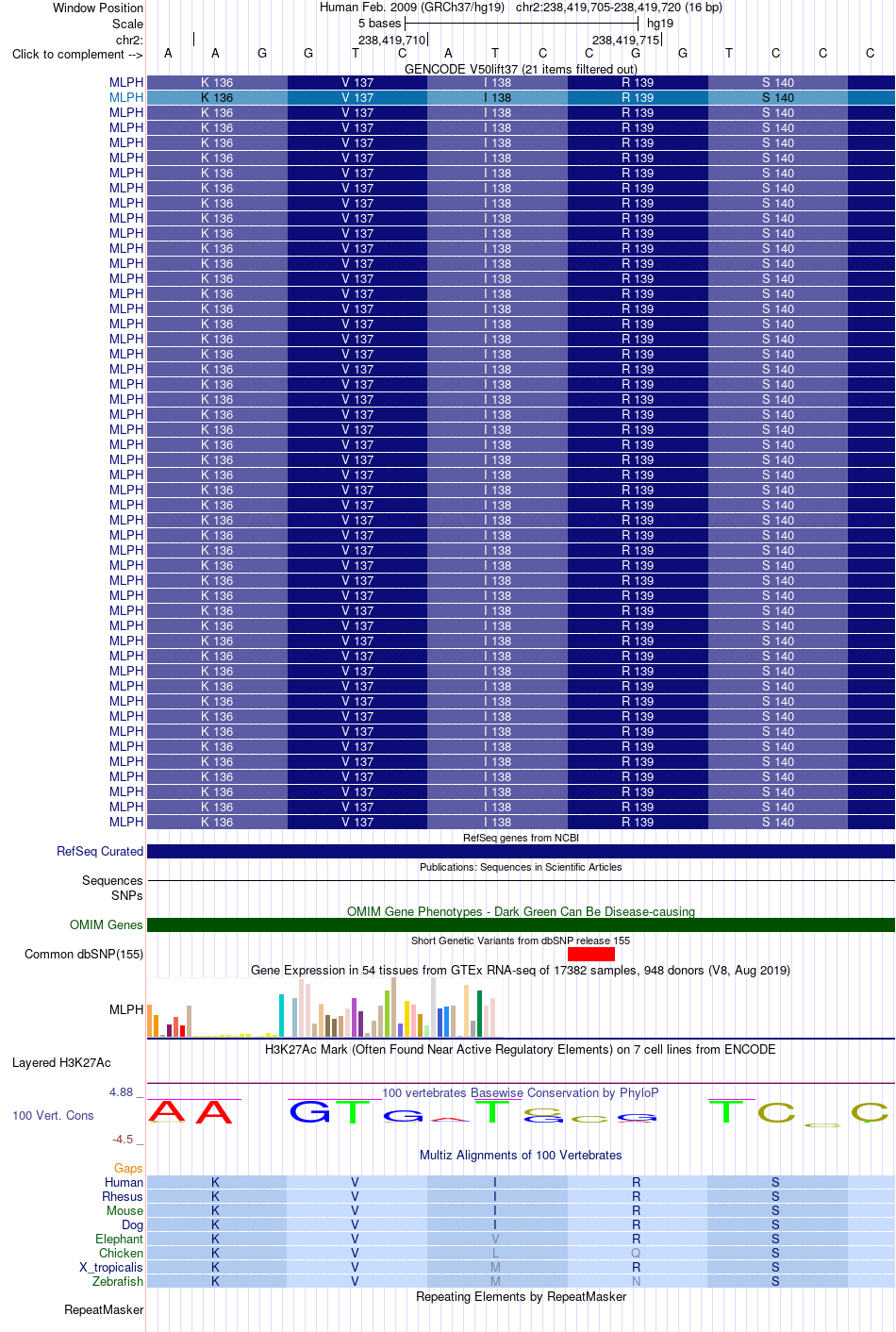Click the MLPH label beside GTEx chart
This screenshot has width=896, height=1332.
click(126, 1009)
